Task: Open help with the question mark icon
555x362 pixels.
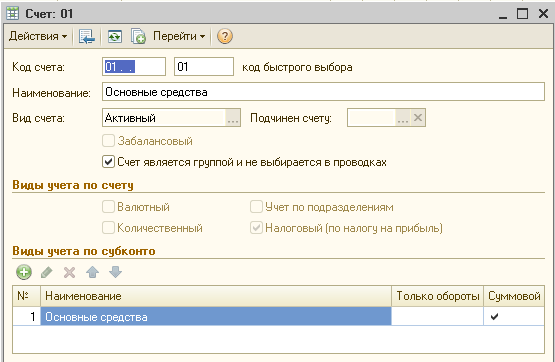Action: point(225,36)
